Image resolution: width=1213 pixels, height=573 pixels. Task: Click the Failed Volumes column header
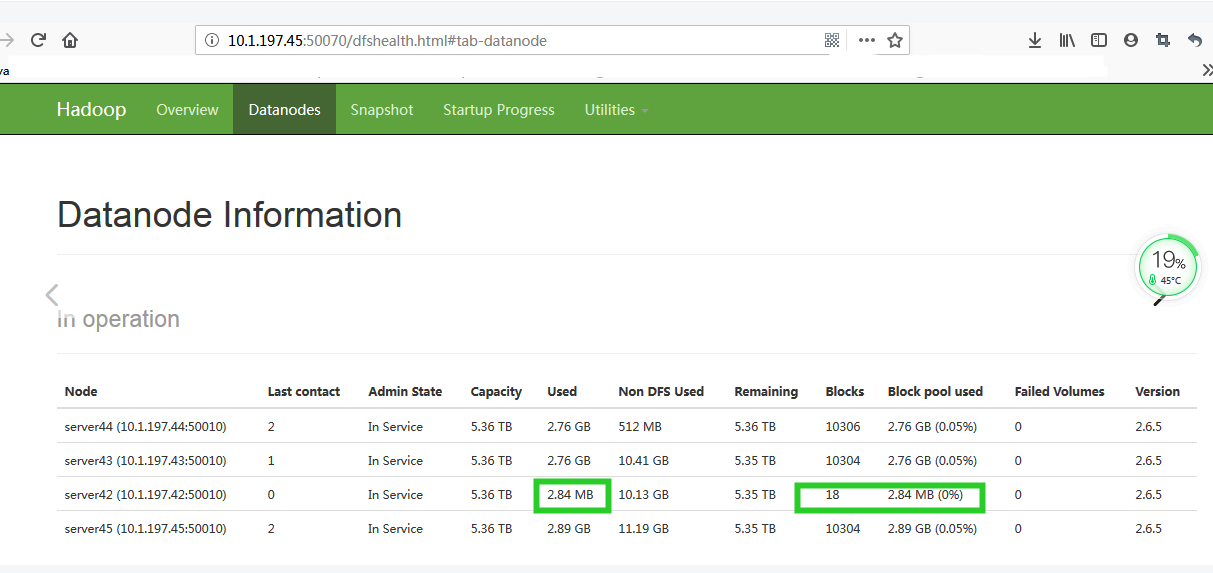click(x=1059, y=391)
